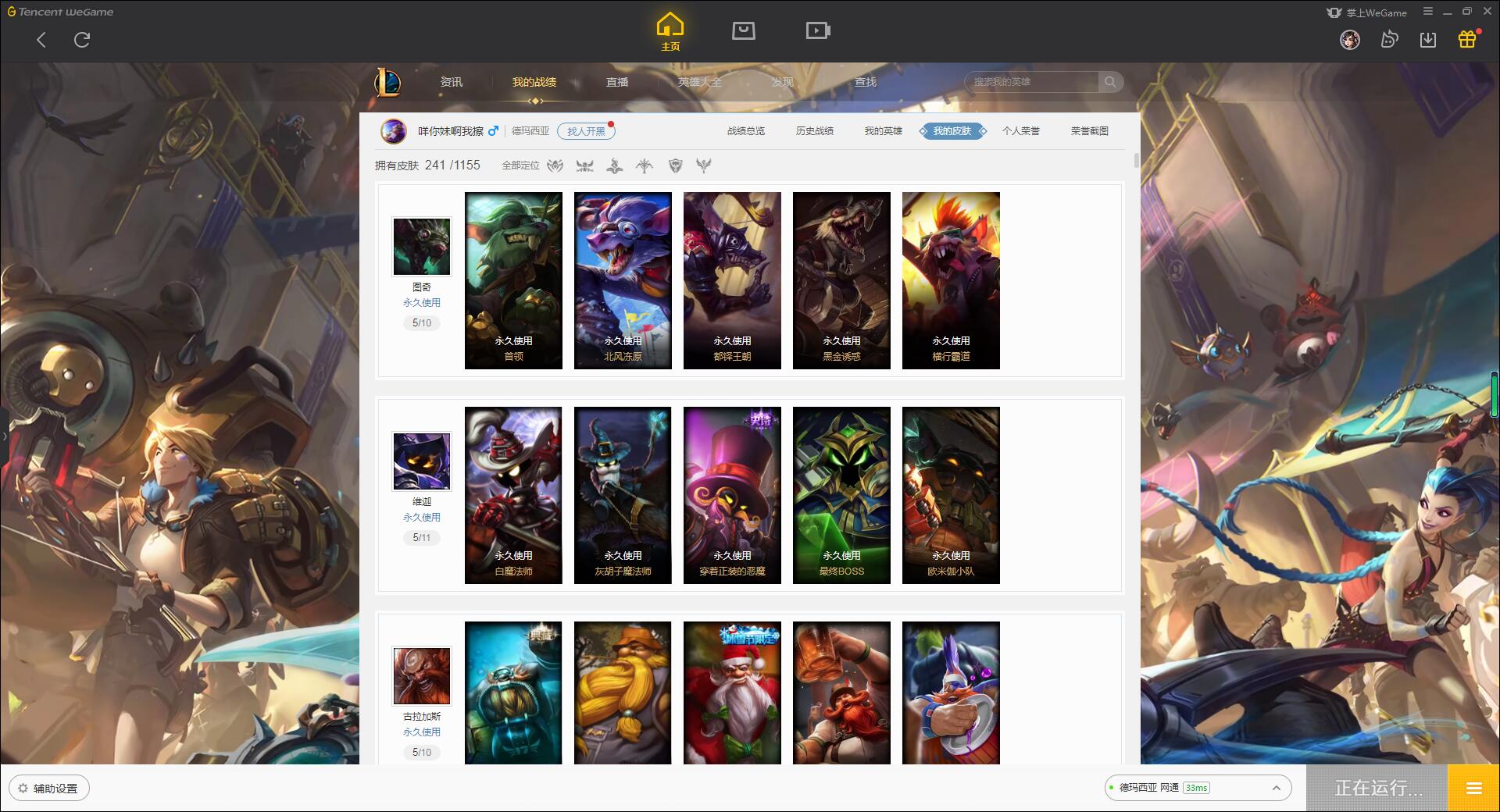Open the 首领 Twitch skin card

[x=513, y=280]
